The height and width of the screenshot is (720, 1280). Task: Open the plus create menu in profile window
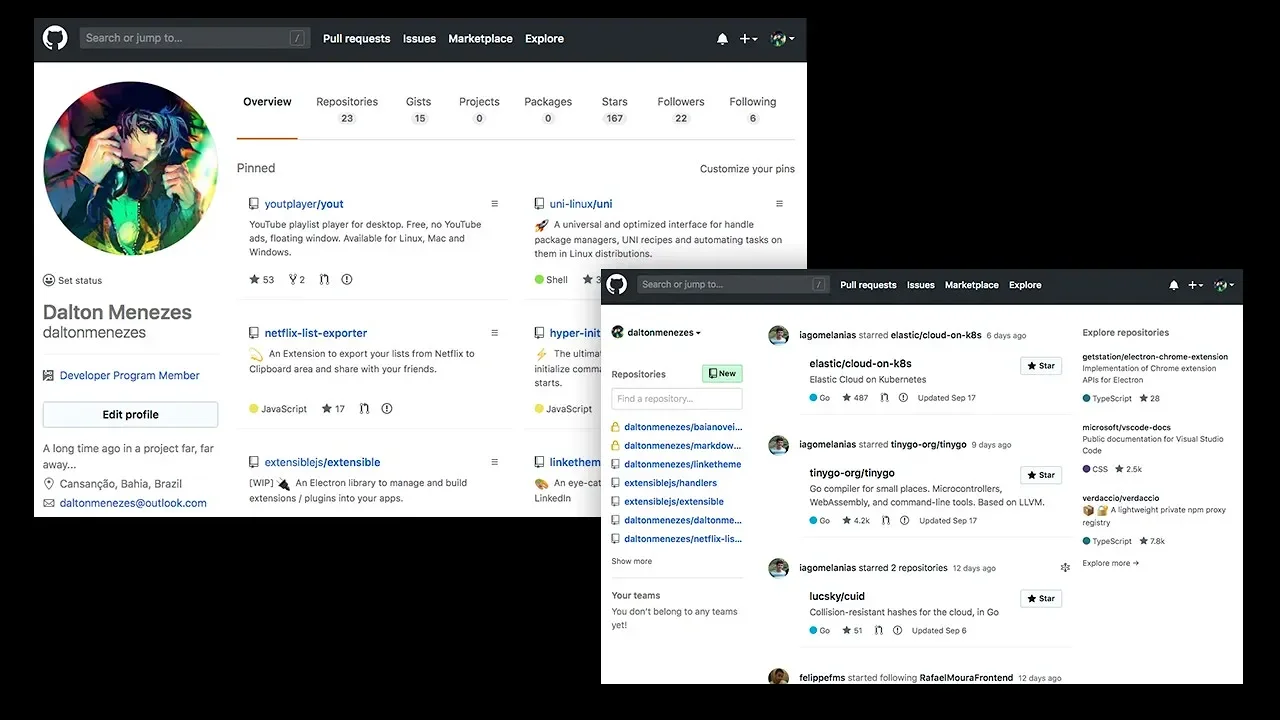(x=748, y=39)
